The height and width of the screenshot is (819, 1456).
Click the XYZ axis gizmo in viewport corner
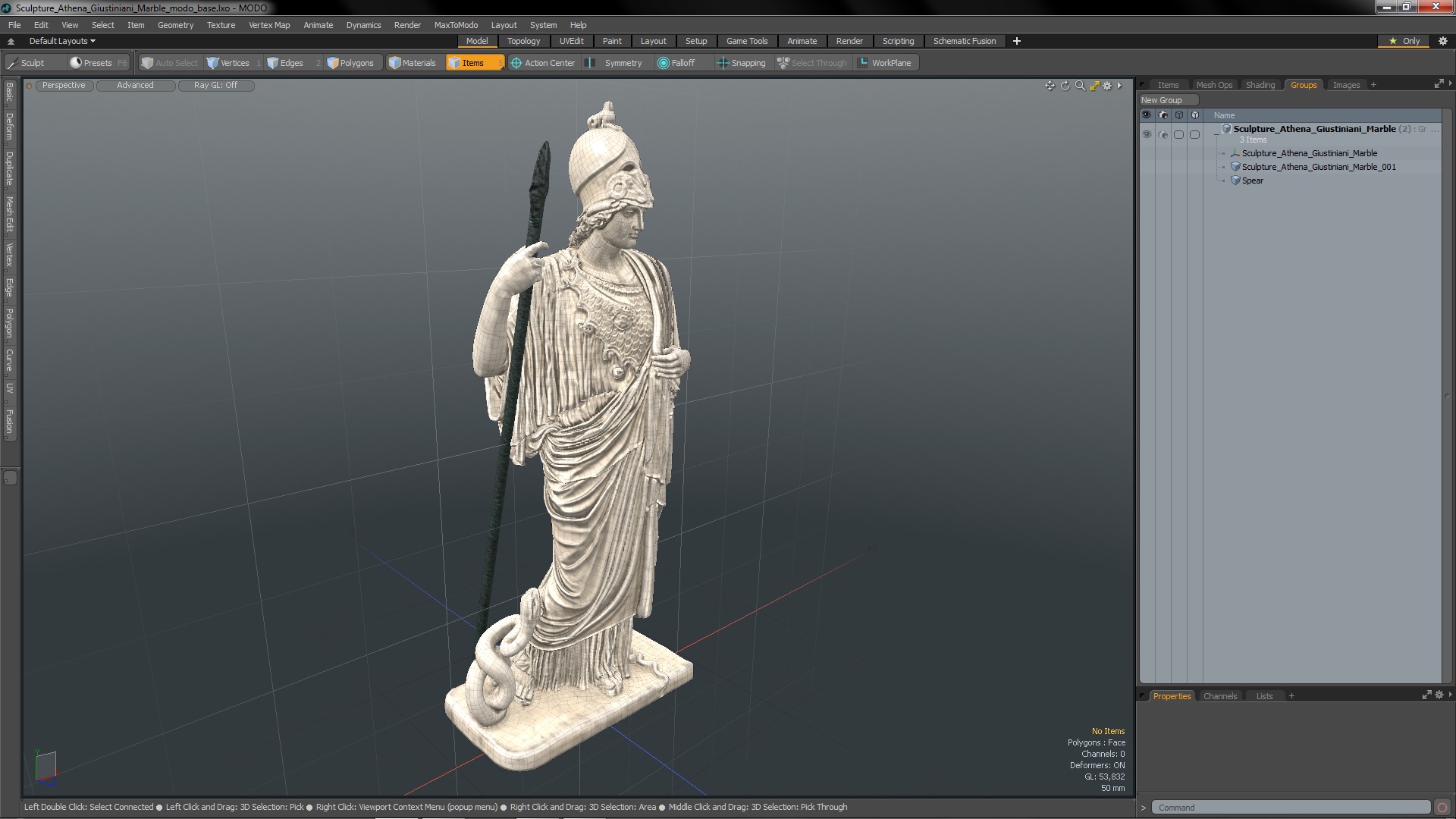[x=45, y=767]
